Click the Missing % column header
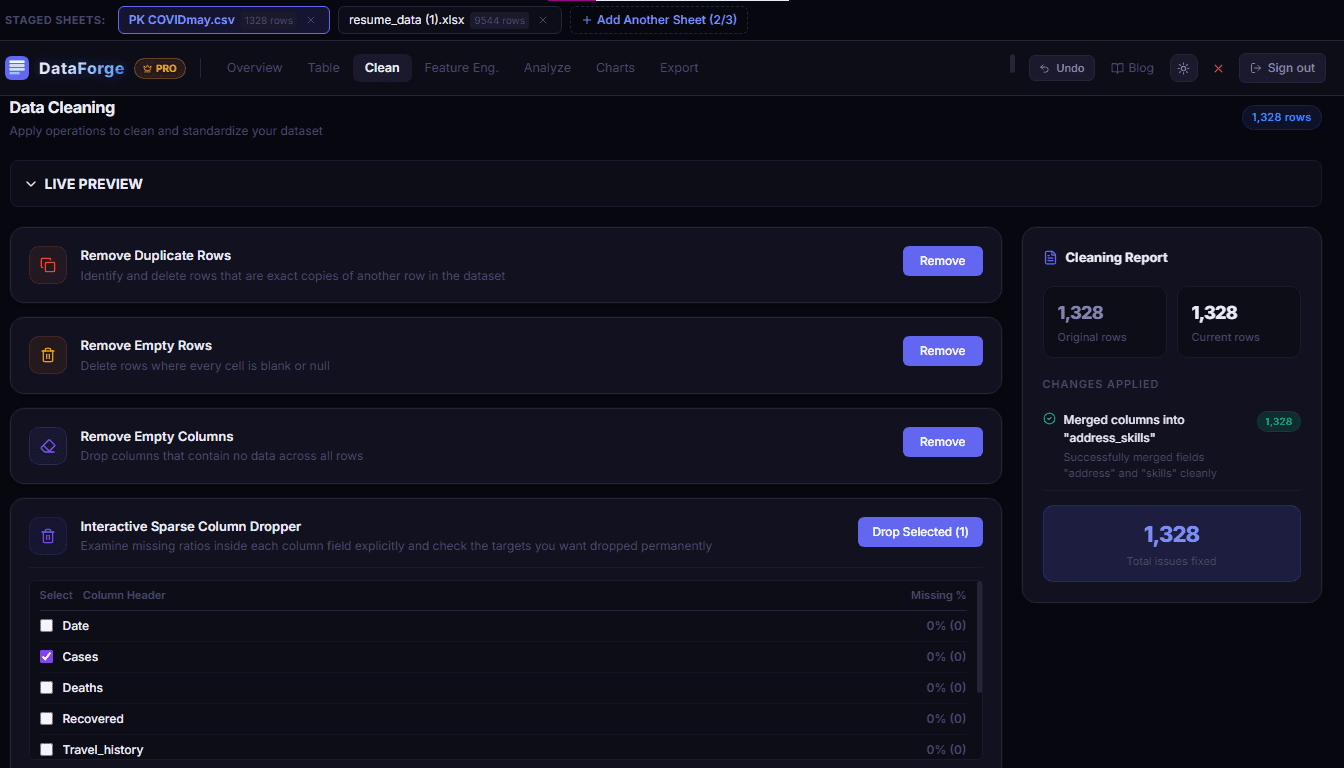The height and width of the screenshot is (768, 1344). click(x=938, y=595)
